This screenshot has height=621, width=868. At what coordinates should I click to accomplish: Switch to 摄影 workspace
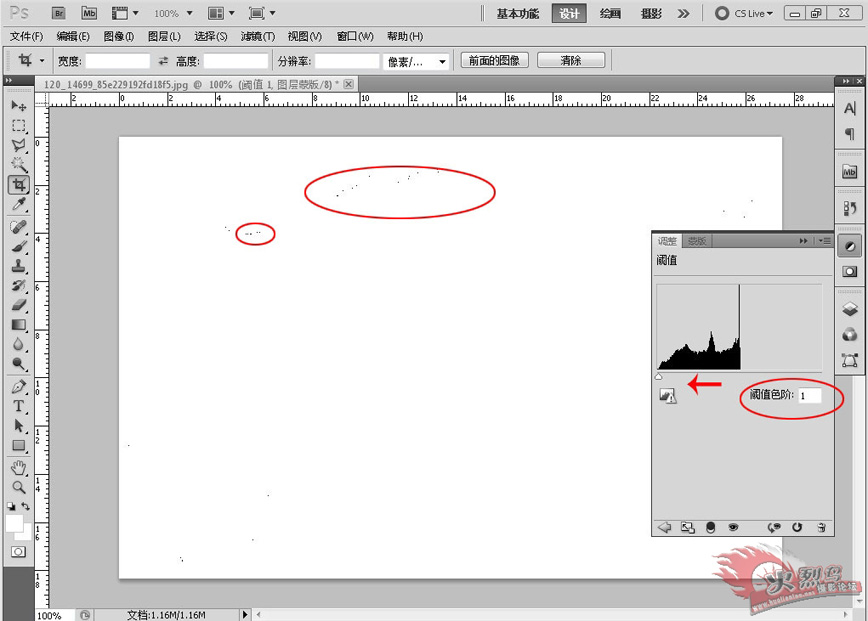click(651, 14)
